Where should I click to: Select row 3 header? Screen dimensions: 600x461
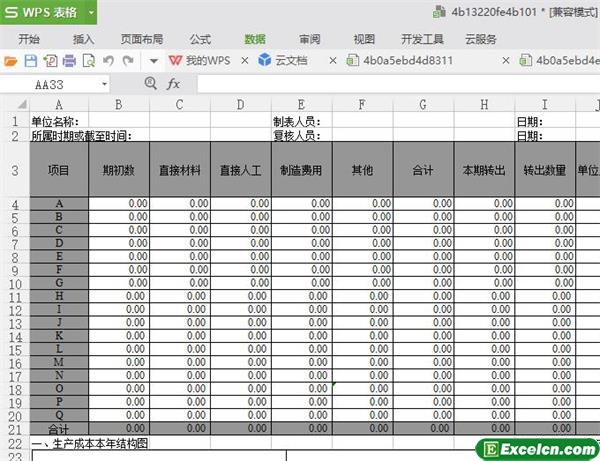pos(15,170)
